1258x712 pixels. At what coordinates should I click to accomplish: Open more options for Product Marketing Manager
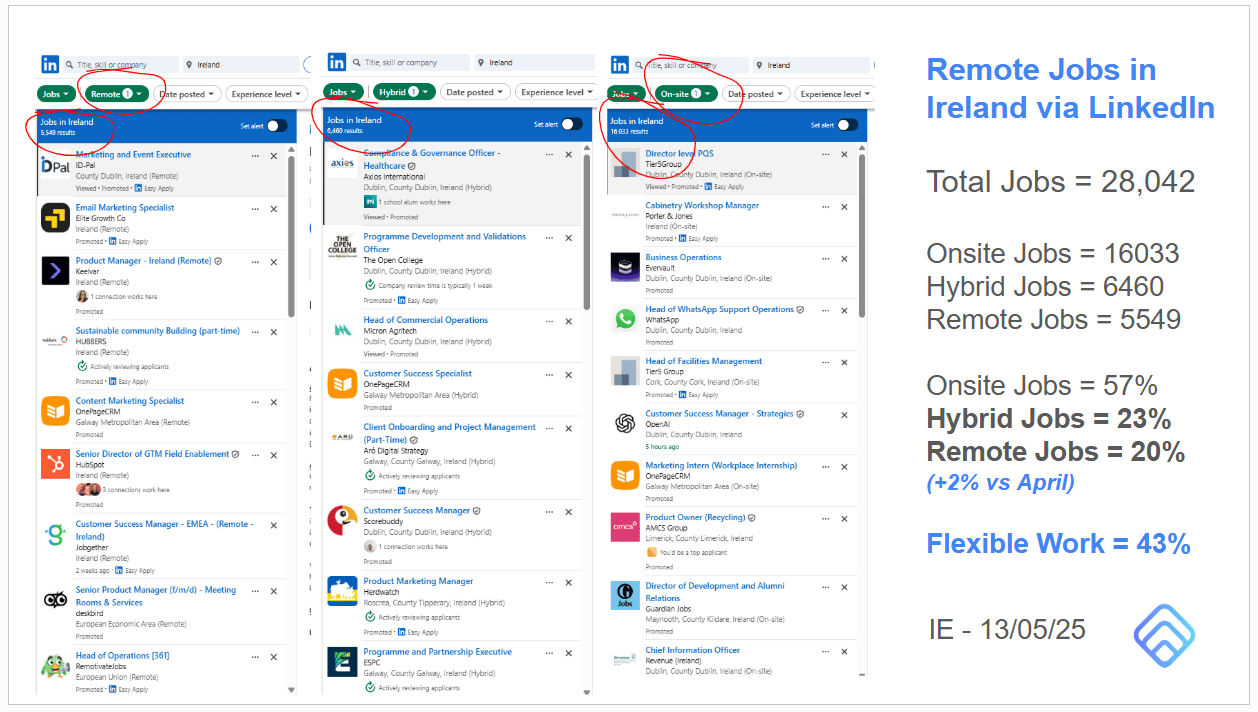[549, 582]
